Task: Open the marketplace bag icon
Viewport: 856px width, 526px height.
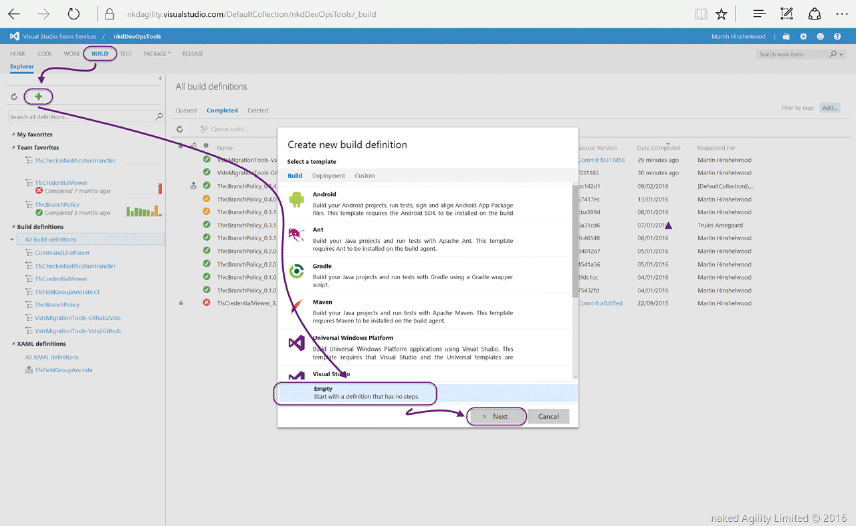Action: click(786, 37)
